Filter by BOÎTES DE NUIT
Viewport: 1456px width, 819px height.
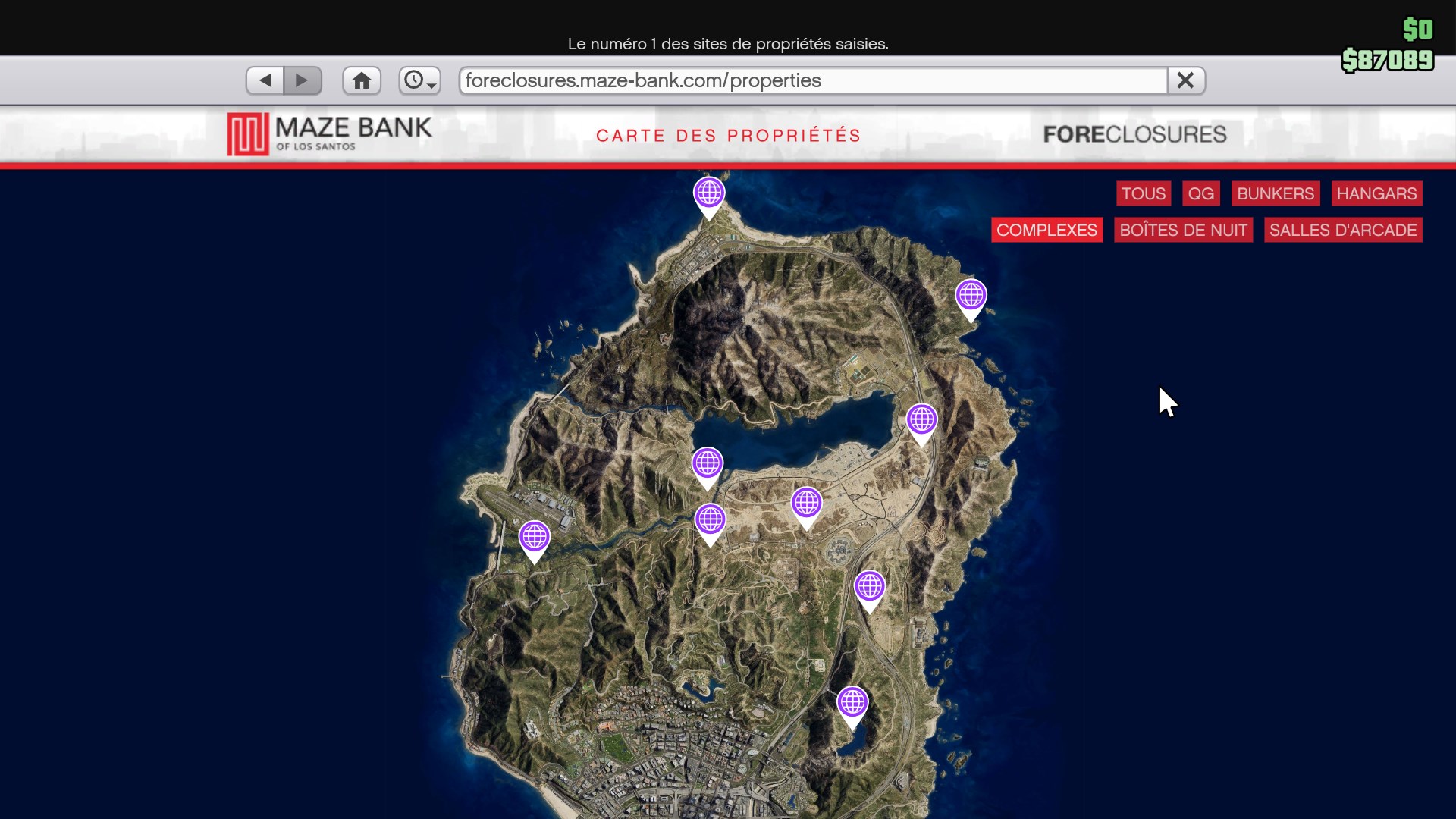click(1183, 230)
